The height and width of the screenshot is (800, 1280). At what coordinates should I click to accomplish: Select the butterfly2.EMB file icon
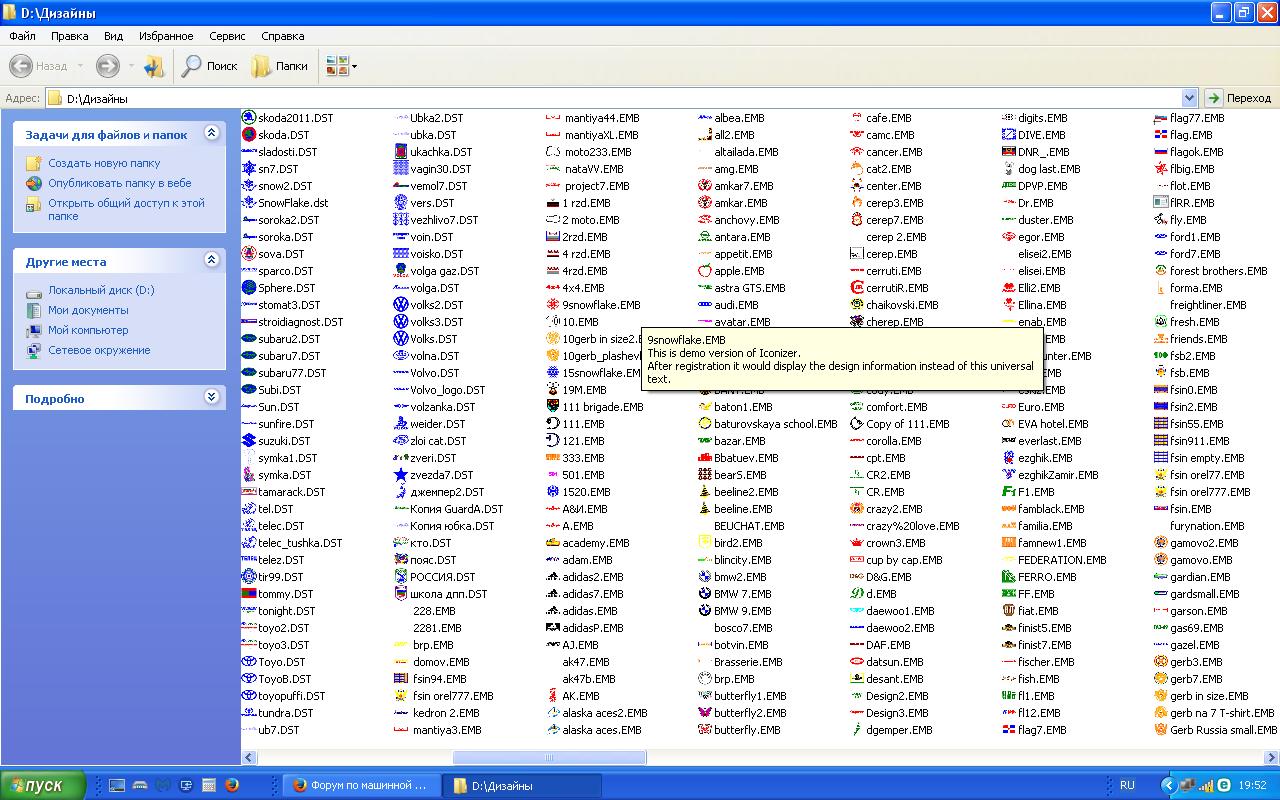coord(705,713)
